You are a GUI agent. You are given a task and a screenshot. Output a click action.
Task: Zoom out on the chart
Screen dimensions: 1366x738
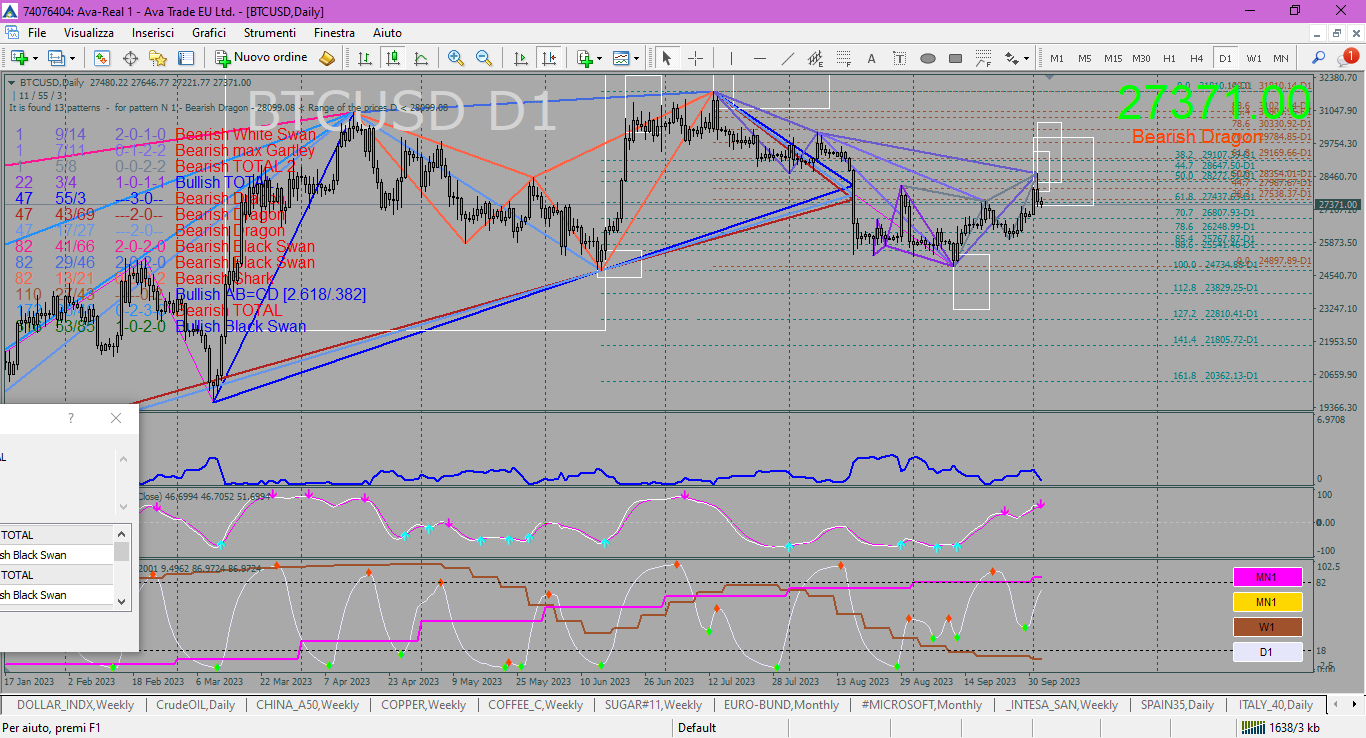click(484, 58)
